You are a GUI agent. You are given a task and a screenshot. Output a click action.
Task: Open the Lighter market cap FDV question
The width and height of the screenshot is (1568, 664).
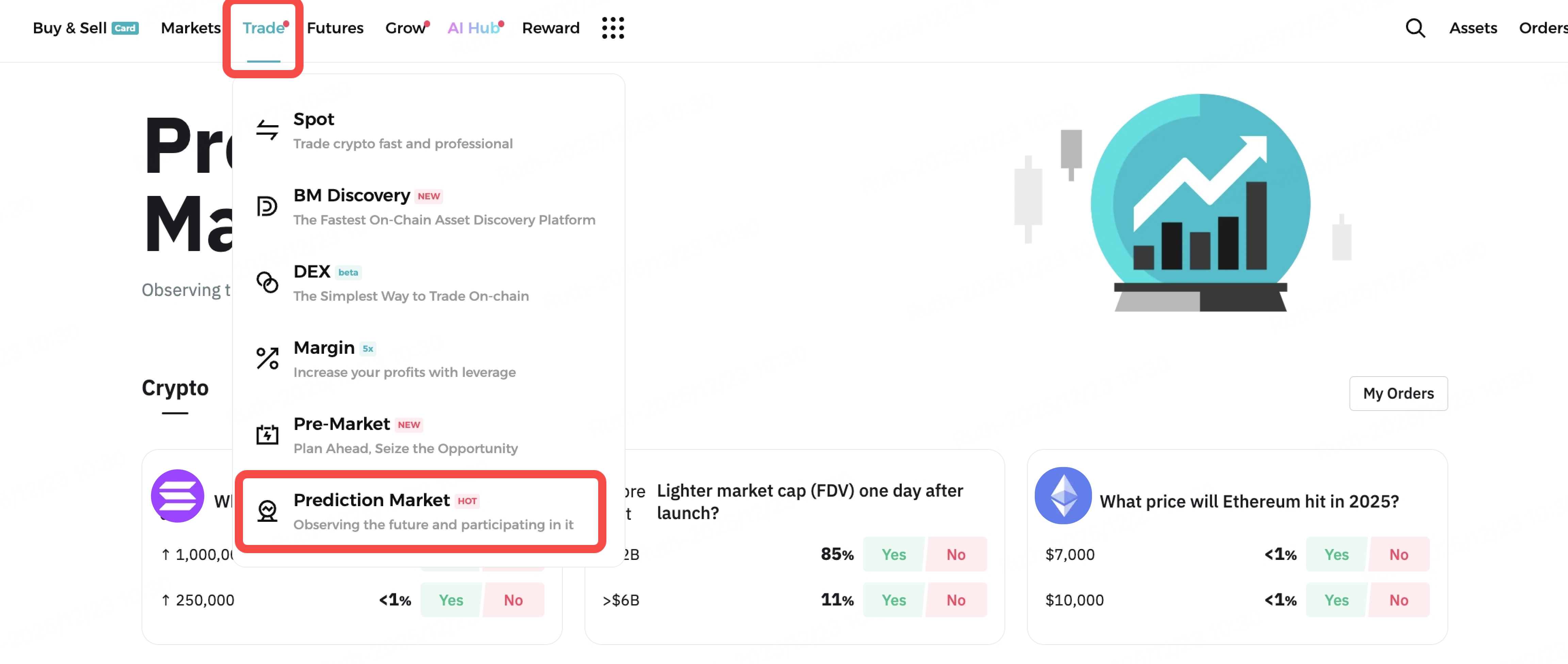[810, 501]
